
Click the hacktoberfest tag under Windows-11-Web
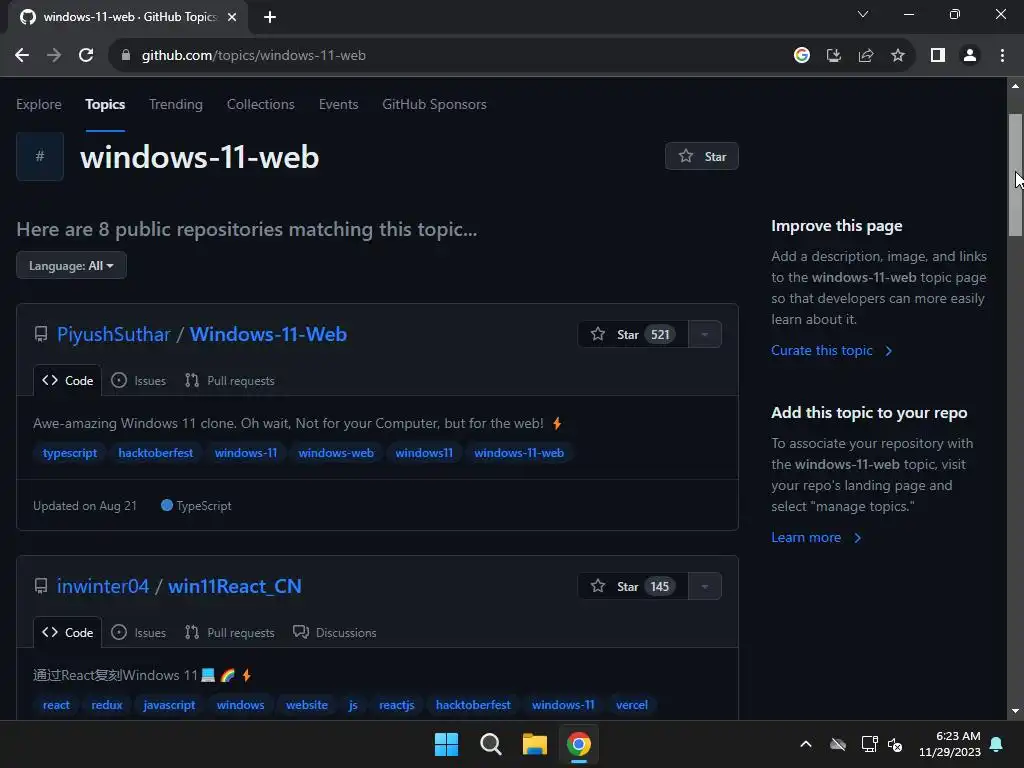pos(155,453)
